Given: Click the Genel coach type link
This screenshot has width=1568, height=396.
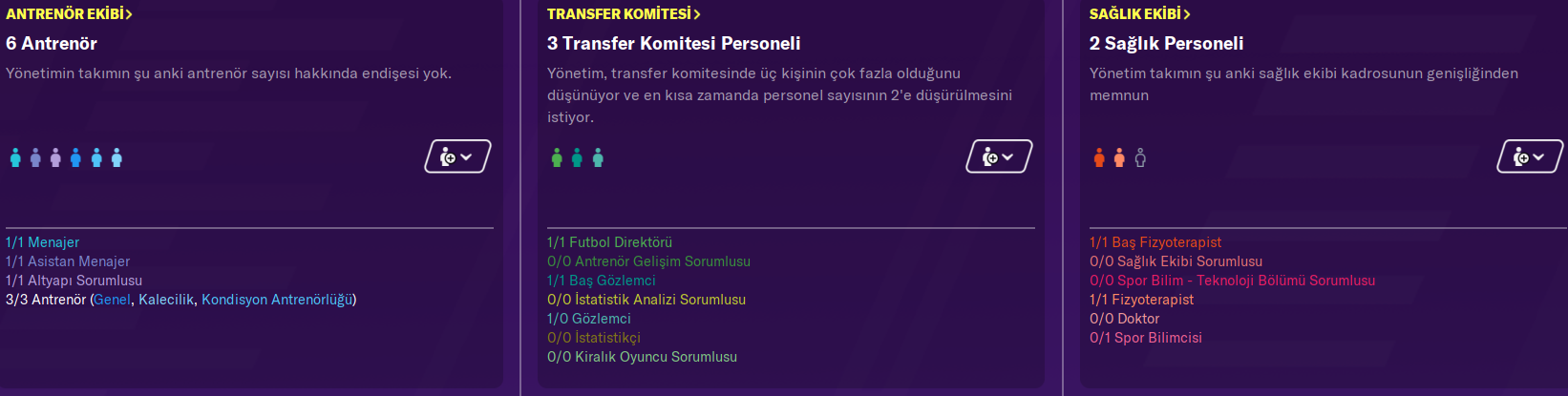Looking at the screenshot, I should coord(112,300).
